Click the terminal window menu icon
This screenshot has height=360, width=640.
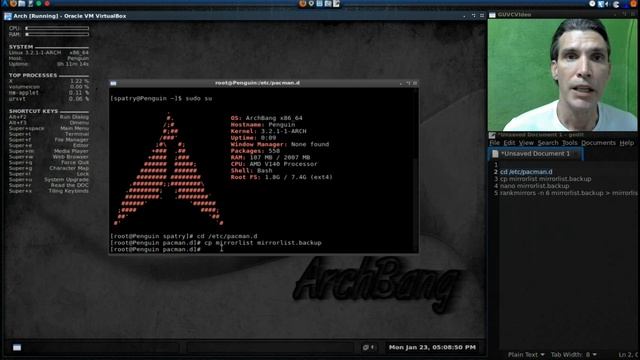113,83
